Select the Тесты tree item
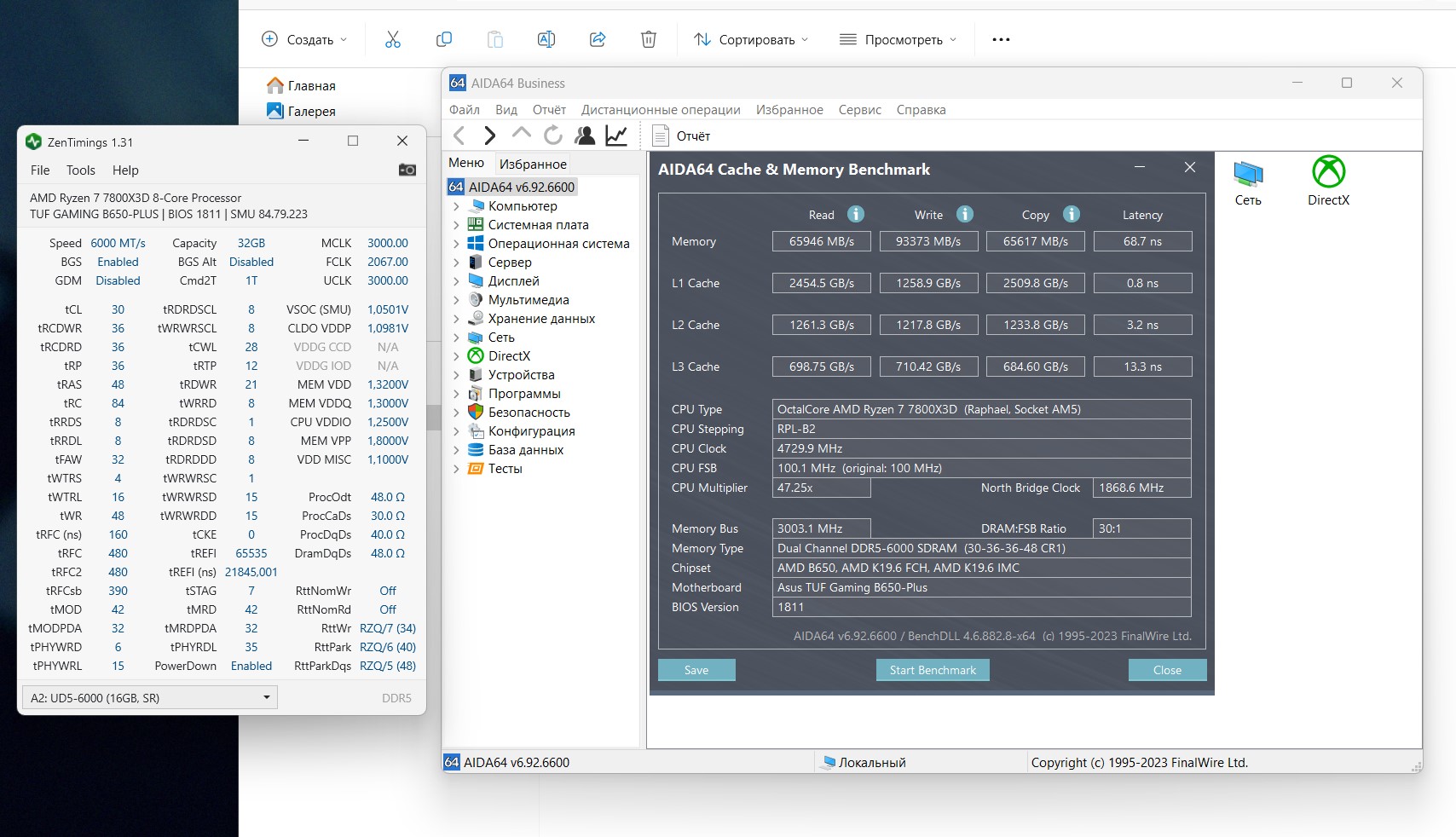 point(505,469)
